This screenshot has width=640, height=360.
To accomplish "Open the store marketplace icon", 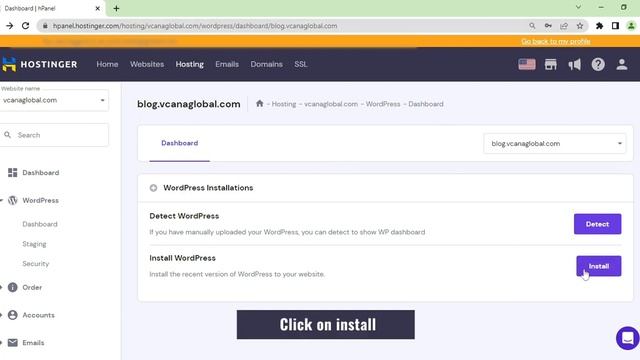I will click(551, 64).
